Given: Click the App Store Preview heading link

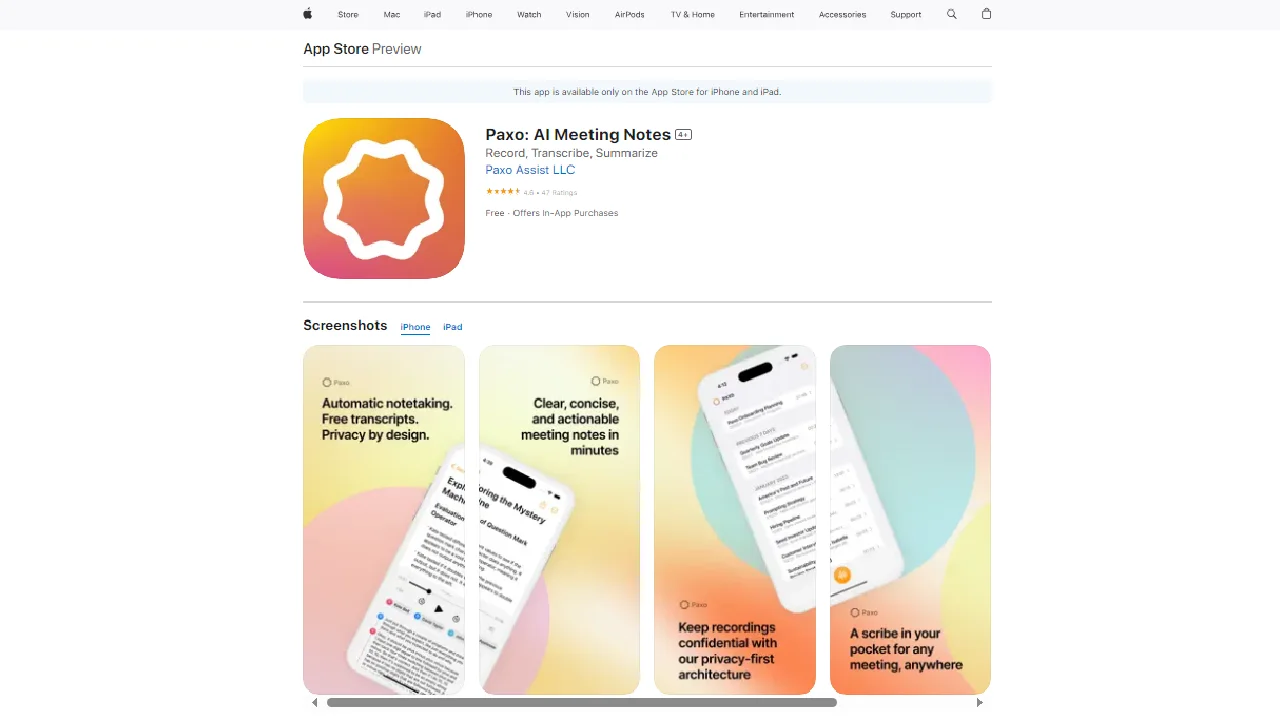Looking at the screenshot, I should pos(362,49).
